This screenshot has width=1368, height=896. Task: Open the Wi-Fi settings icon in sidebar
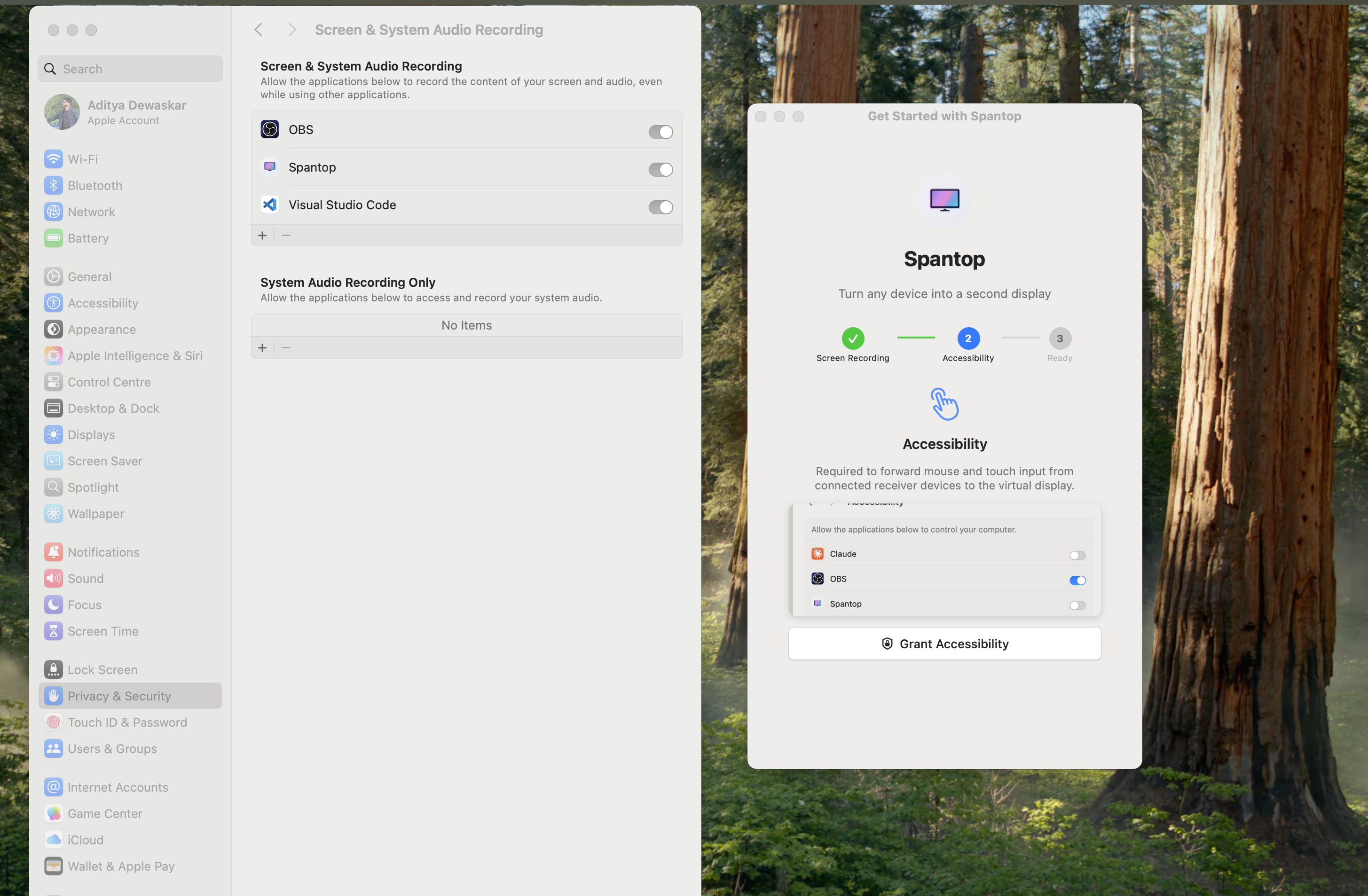click(x=54, y=159)
